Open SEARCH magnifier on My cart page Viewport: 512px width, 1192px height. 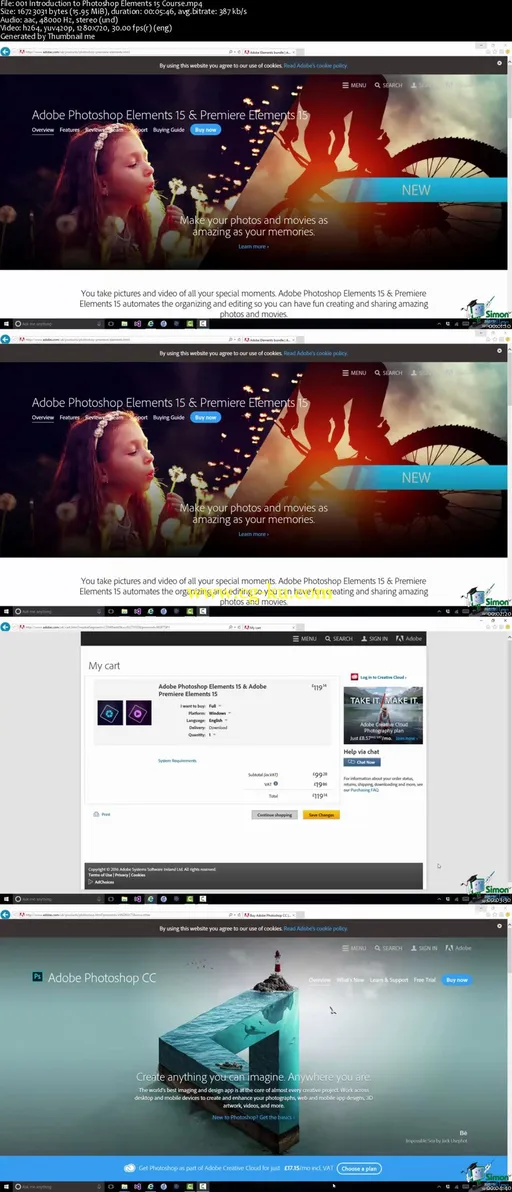click(x=328, y=639)
